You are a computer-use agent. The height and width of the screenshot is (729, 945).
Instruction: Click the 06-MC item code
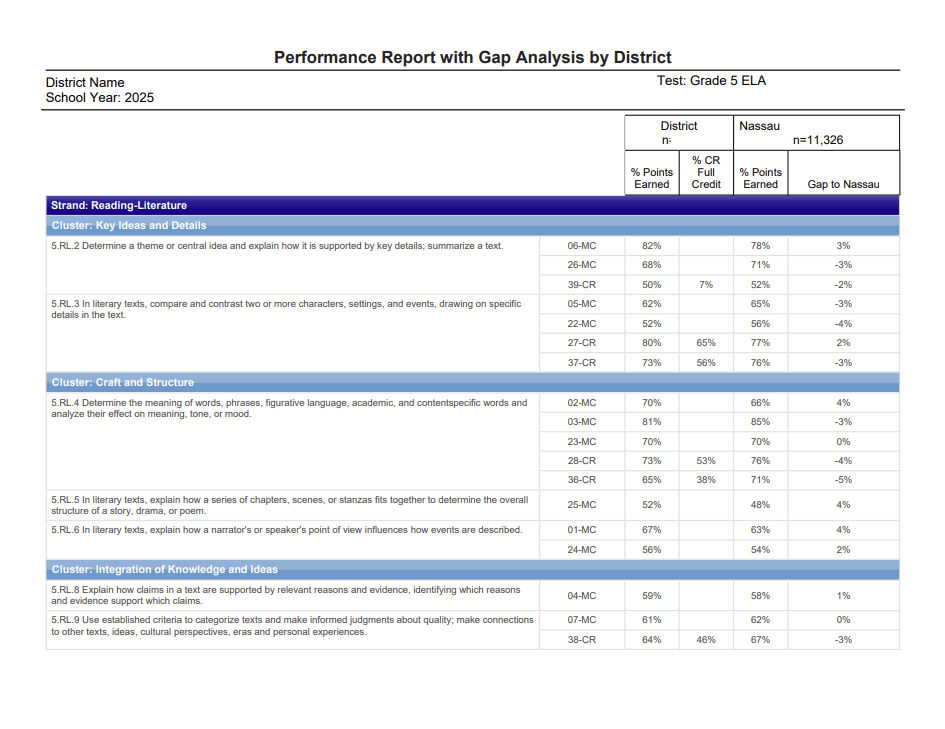(x=582, y=246)
